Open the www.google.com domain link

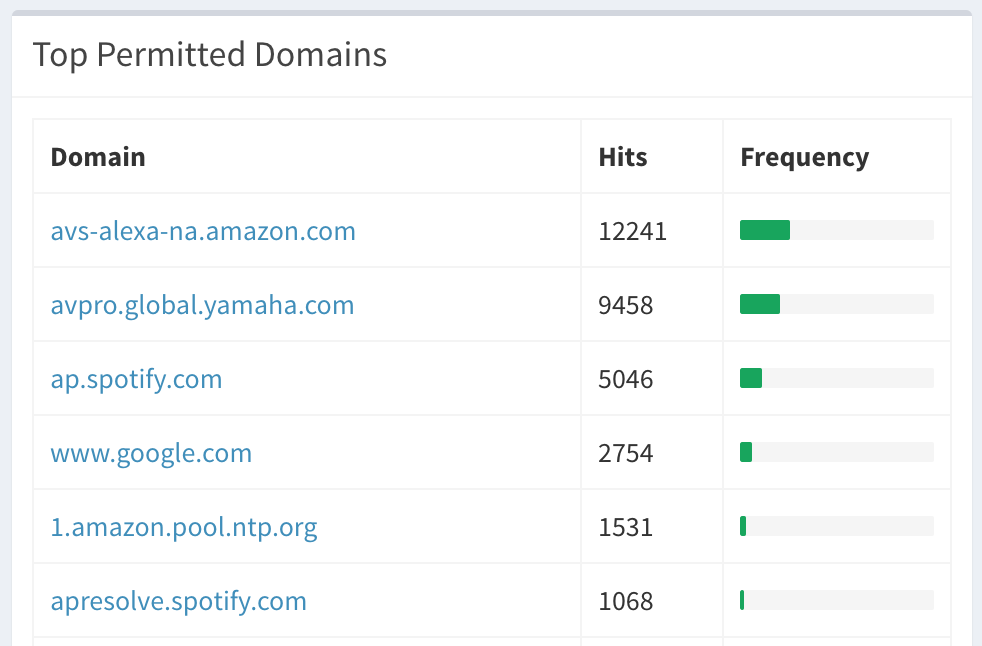[x=151, y=453]
